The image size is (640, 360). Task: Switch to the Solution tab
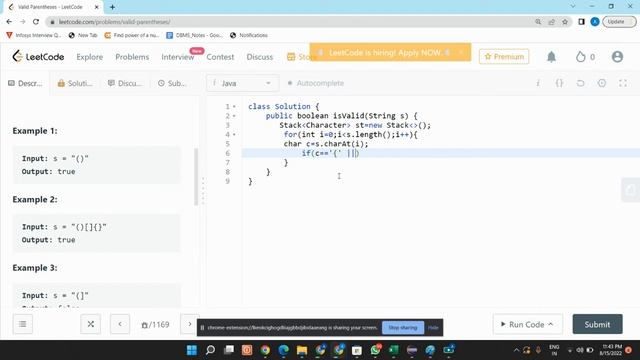75,83
